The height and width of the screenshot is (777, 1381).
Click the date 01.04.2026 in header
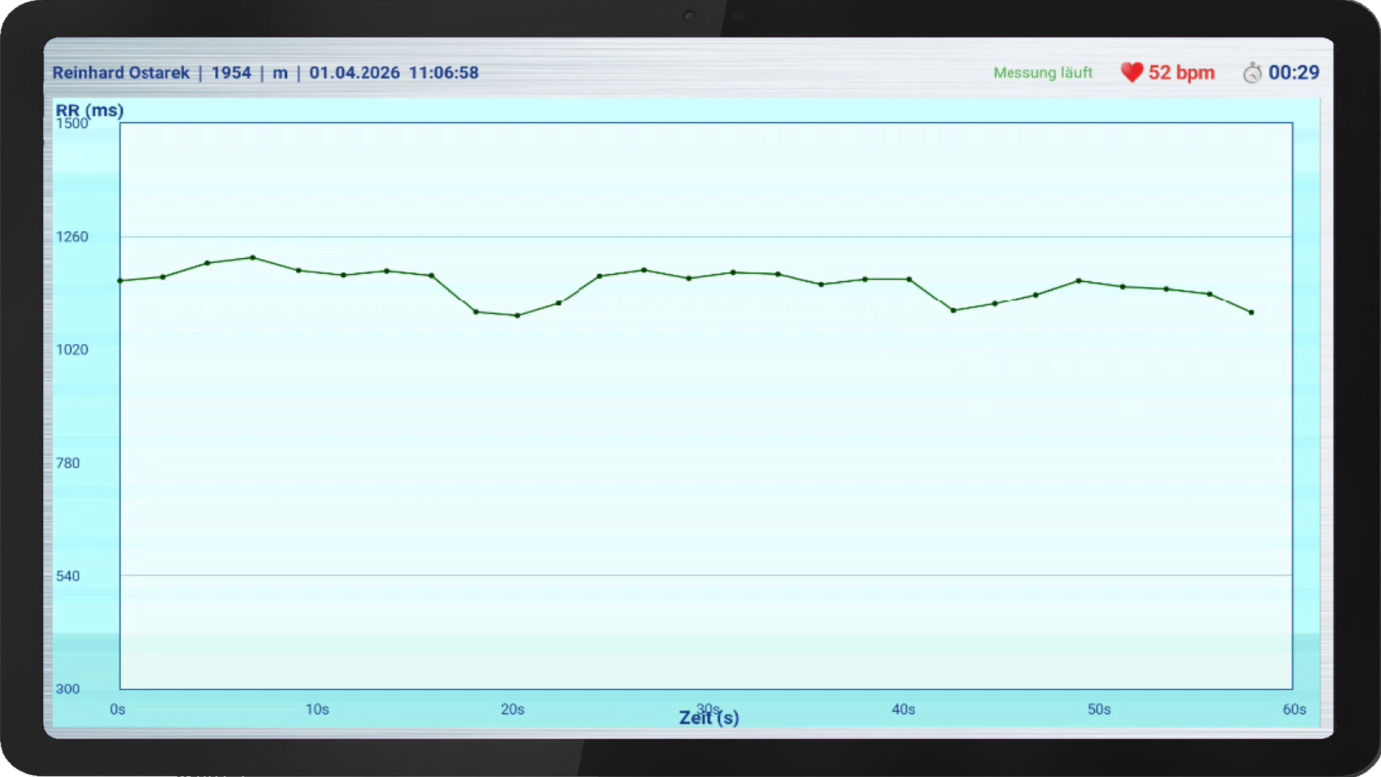pos(354,73)
